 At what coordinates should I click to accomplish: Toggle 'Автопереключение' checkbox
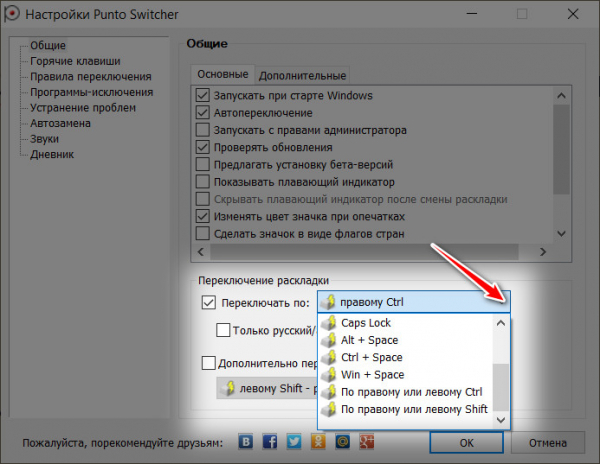click(202, 112)
